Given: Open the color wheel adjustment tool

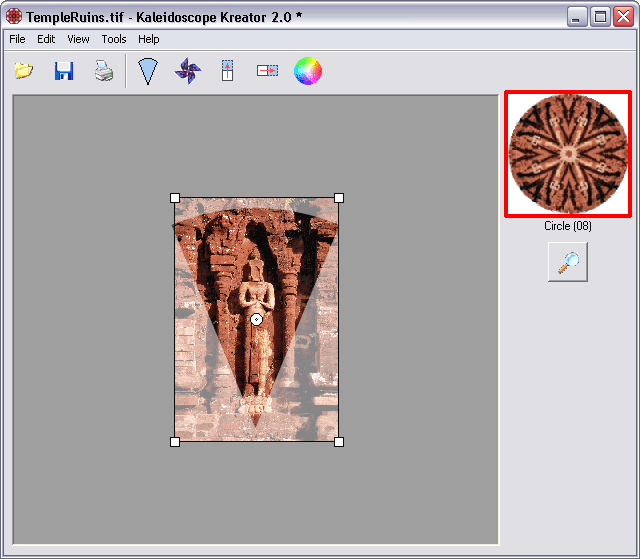Looking at the screenshot, I should coord(307,71).
